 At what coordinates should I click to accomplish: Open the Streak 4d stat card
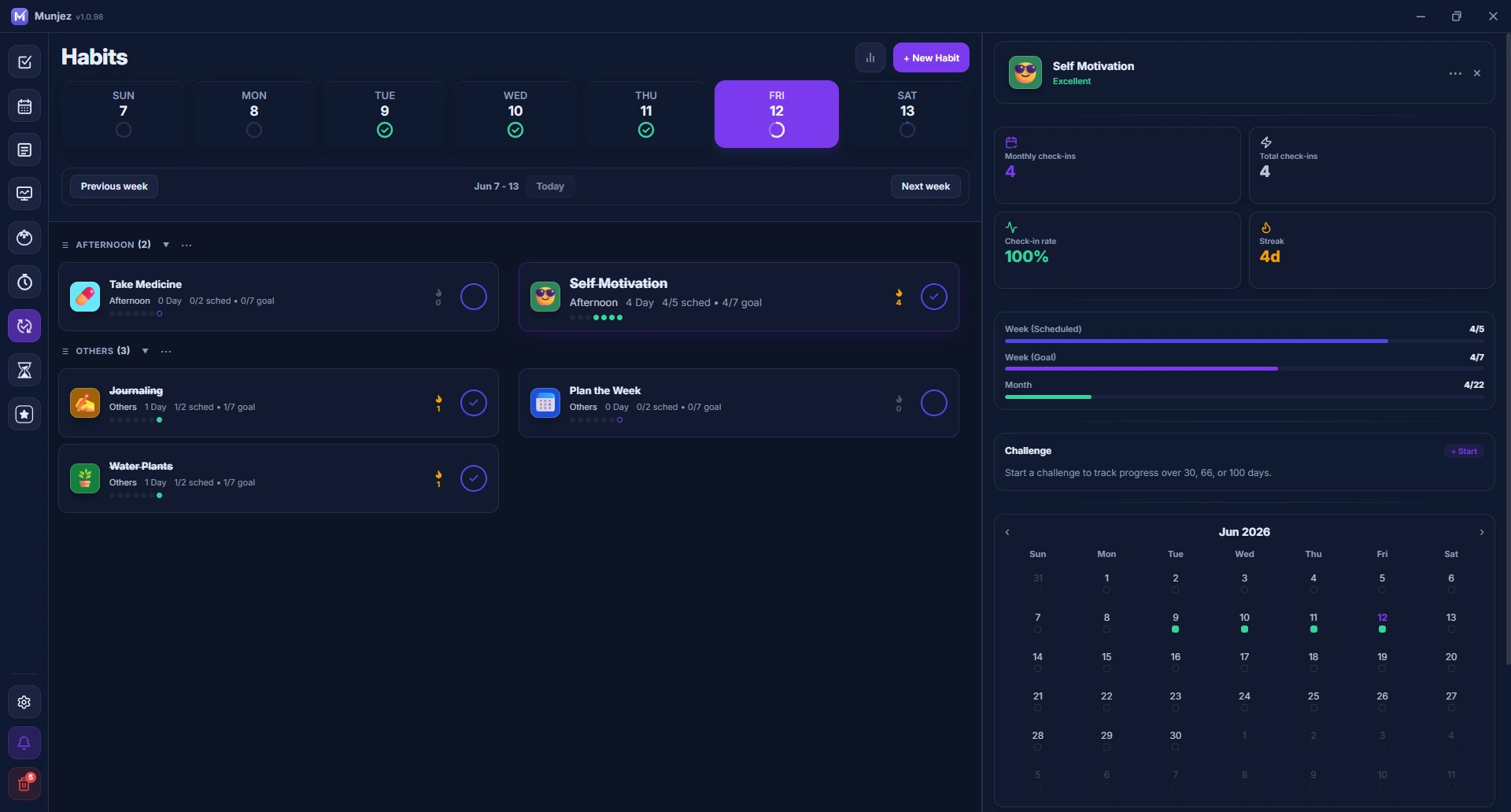[1372, 250]
